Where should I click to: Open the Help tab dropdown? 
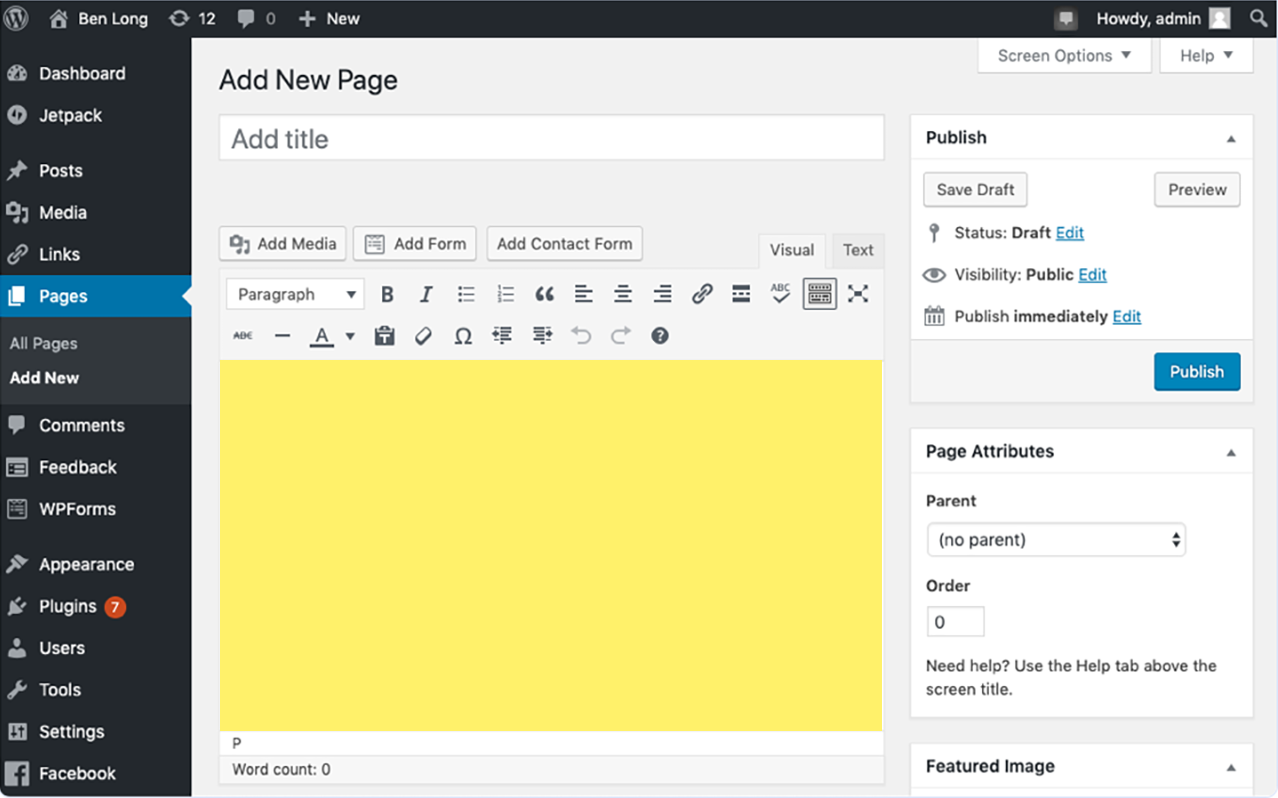[1206, 56]
